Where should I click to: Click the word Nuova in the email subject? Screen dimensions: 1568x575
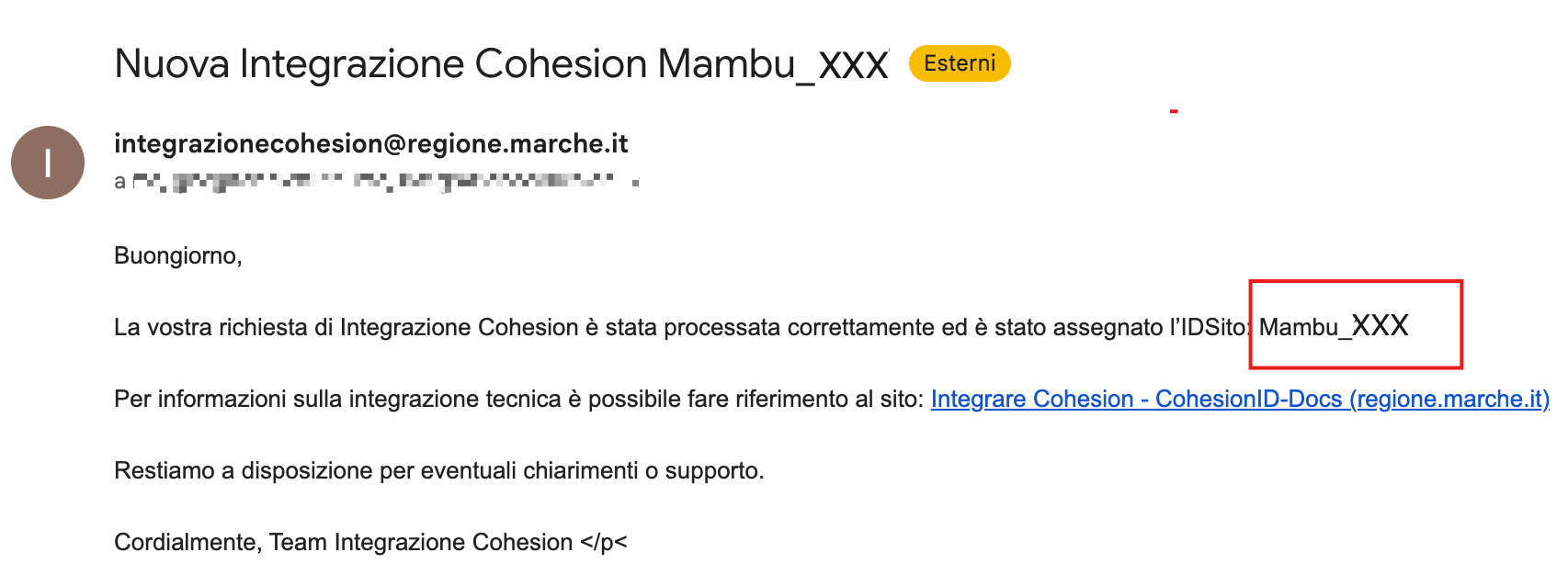pyautogui.click(x=172, y=64)
